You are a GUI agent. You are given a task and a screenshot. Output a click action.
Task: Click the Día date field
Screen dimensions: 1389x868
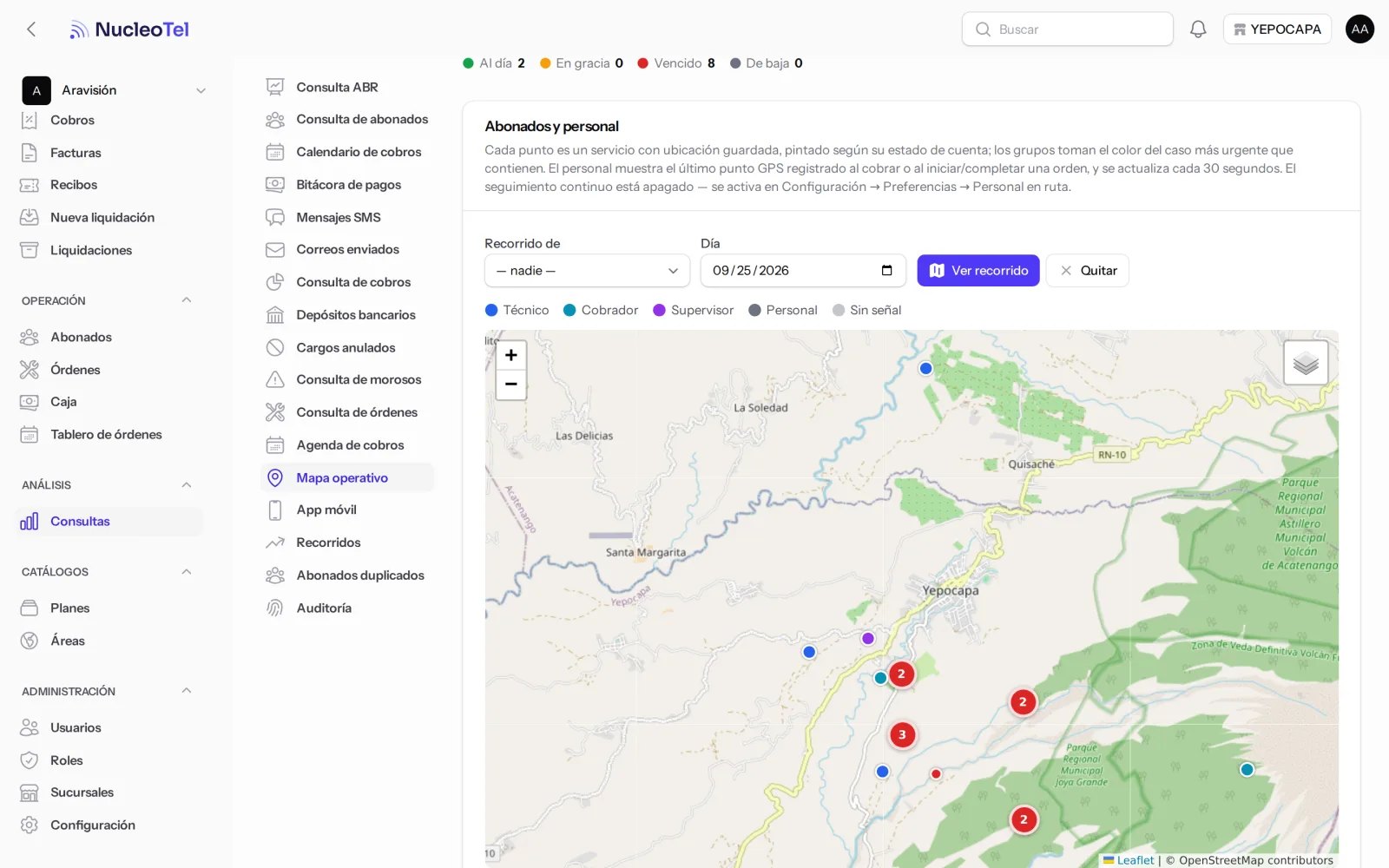803,271
